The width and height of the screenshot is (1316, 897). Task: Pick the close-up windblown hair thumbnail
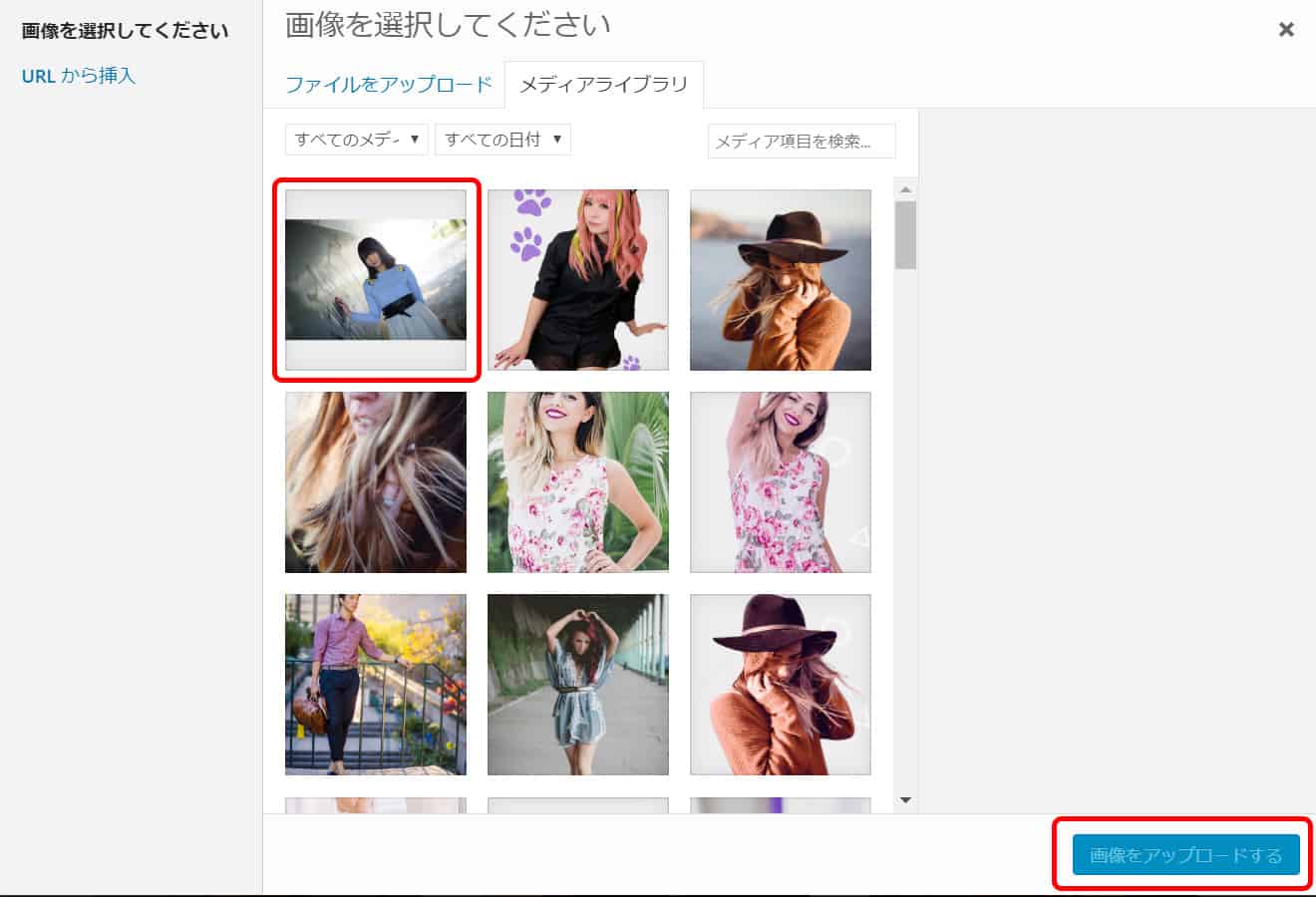tap(376, 482)
